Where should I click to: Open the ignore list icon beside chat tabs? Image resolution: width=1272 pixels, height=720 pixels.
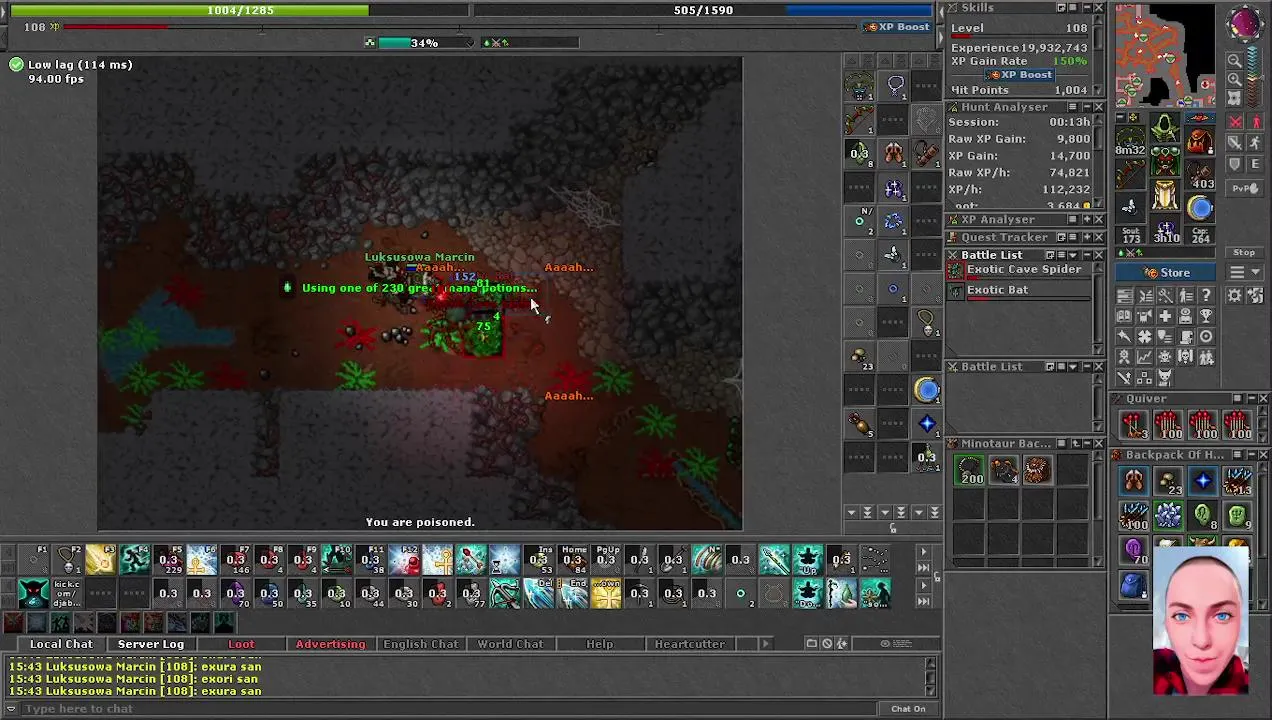(x=827, y=644)
